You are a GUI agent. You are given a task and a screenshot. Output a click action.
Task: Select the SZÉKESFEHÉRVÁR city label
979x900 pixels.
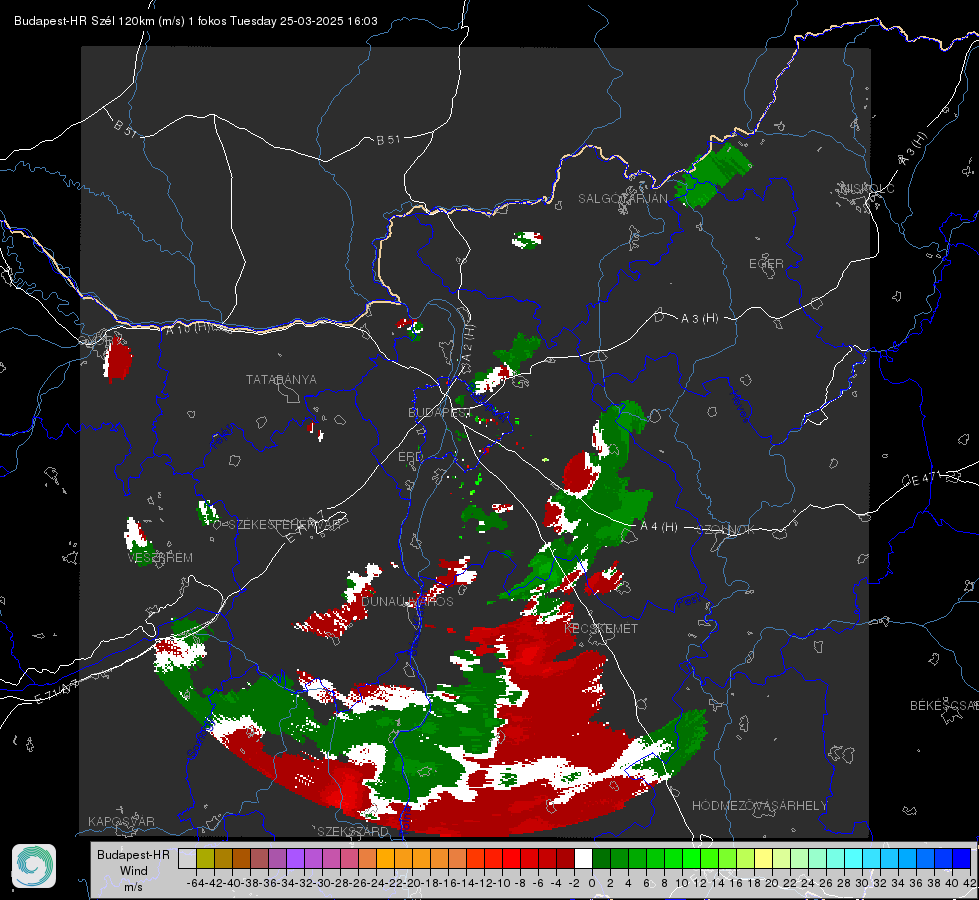284,524
